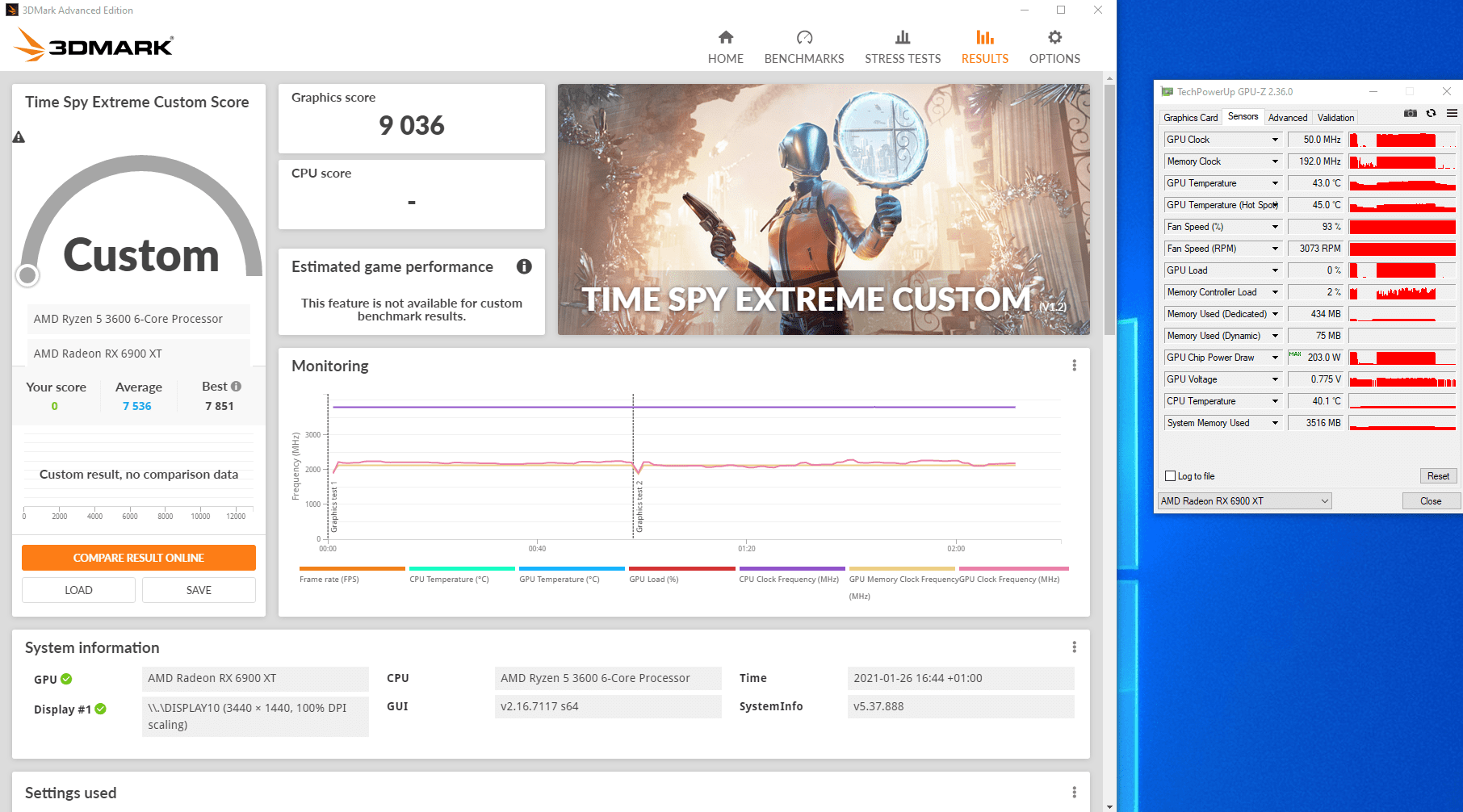This screenshot has height=812, width=1463.
Task: Toggle GPU Clock Frequency legend item
Action: (x=1013, y=575)
